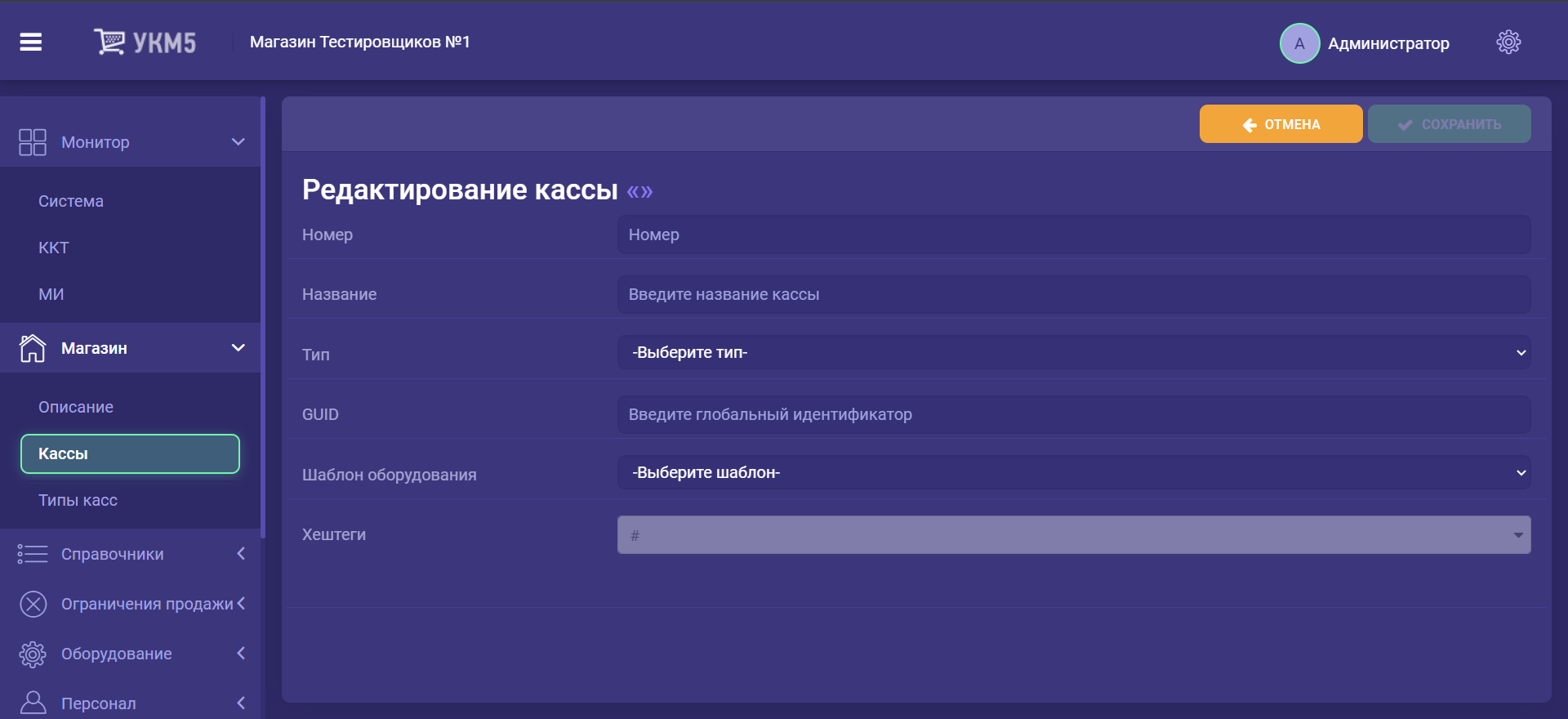
Task: Click the Ограничения продажи crossed-circle icon
Action: coord(33,604)
